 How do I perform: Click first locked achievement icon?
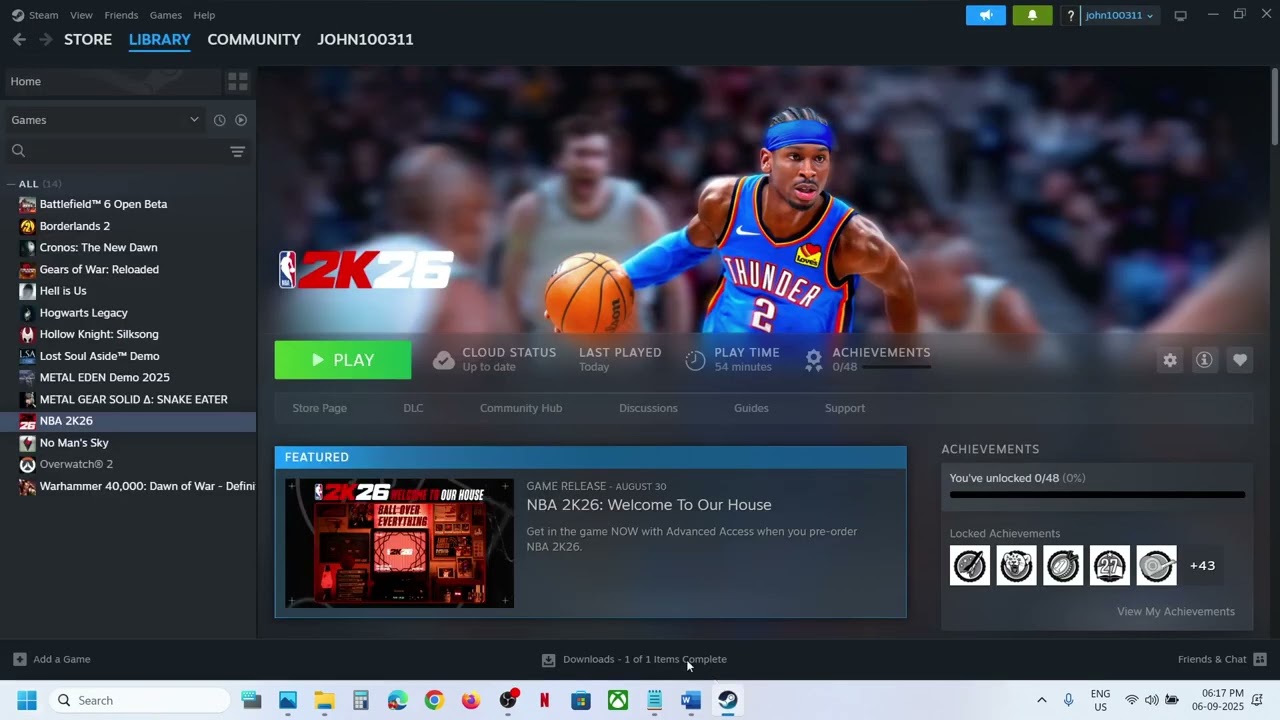point(970,566)
